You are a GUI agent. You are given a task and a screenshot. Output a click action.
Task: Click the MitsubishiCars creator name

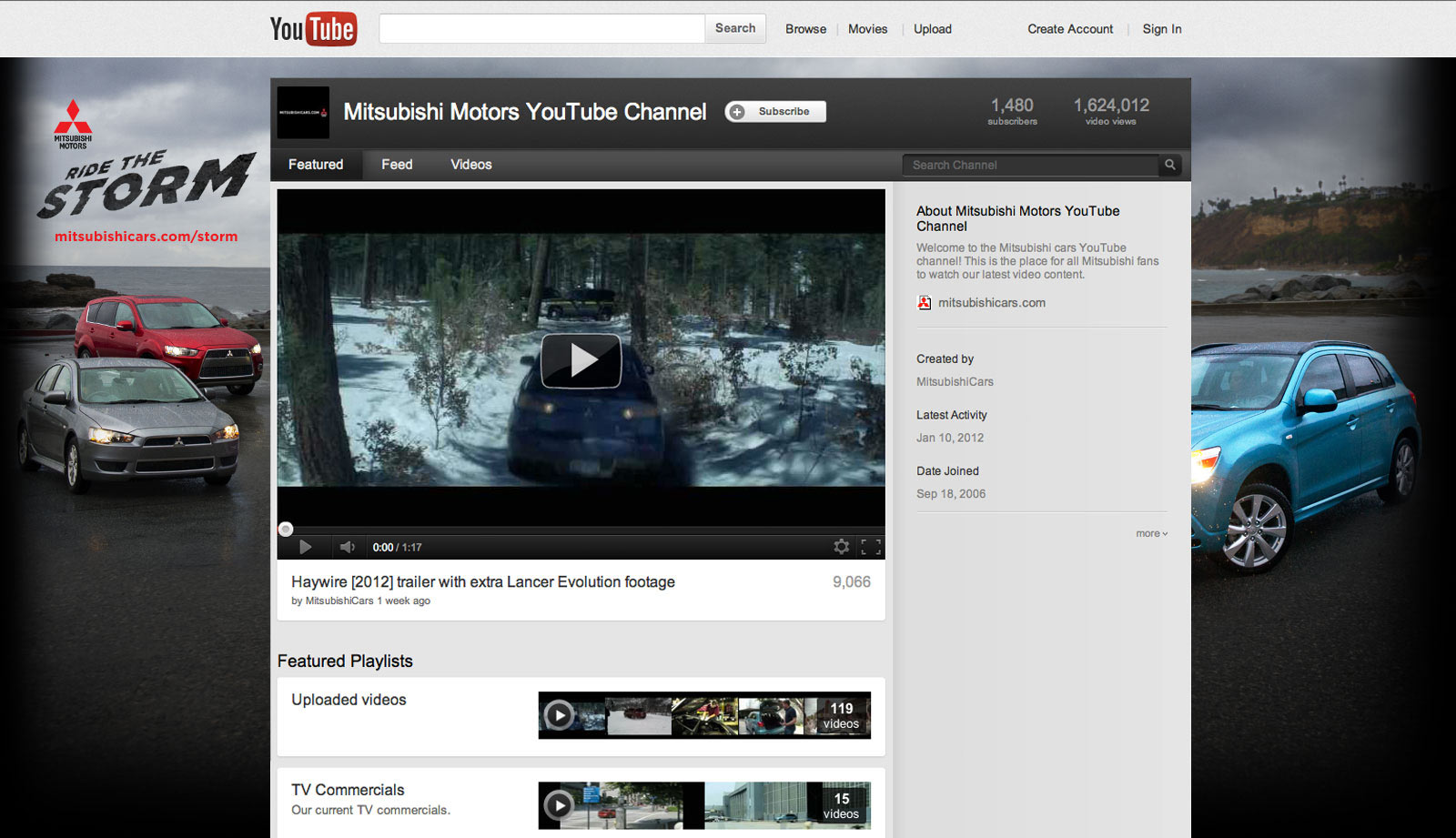(955, 382)
